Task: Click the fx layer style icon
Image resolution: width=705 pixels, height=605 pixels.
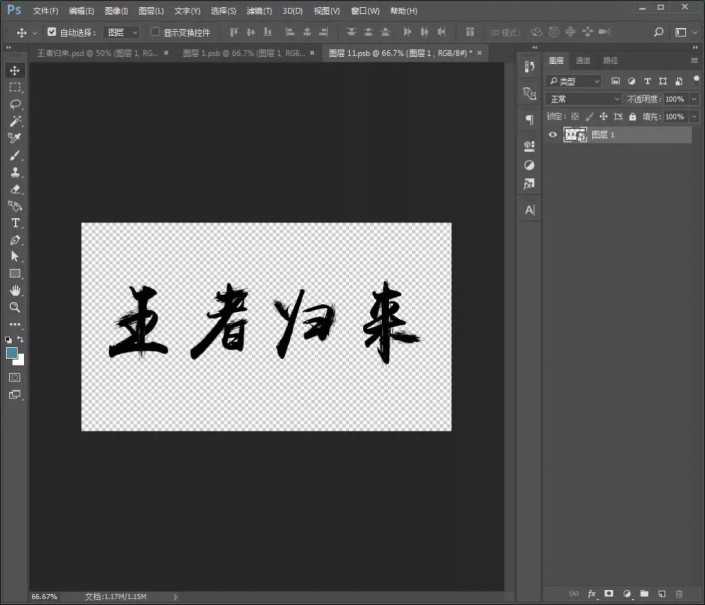Action: tap(591, 594)
